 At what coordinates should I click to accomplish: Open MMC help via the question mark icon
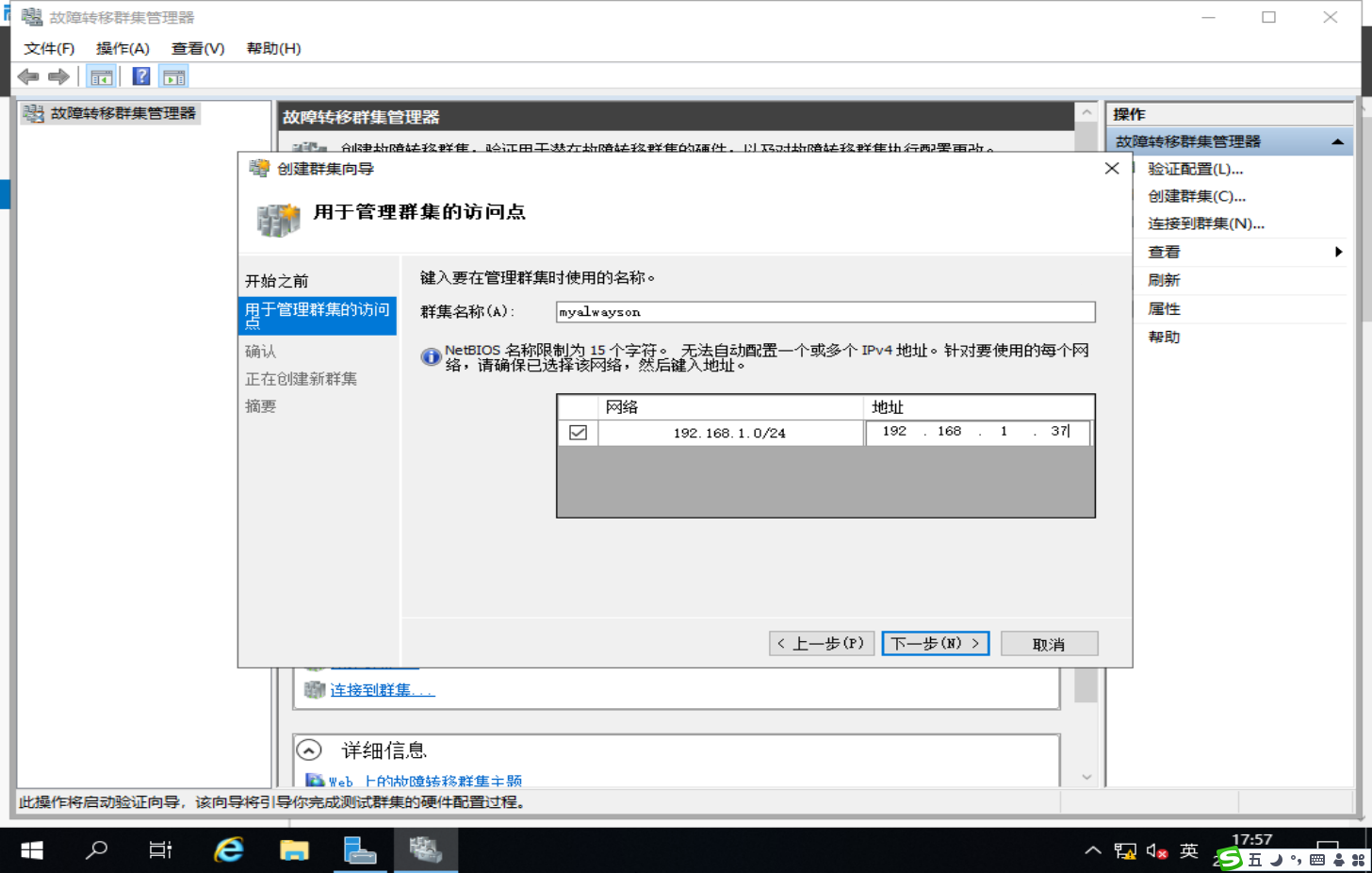tap(139, 76)
